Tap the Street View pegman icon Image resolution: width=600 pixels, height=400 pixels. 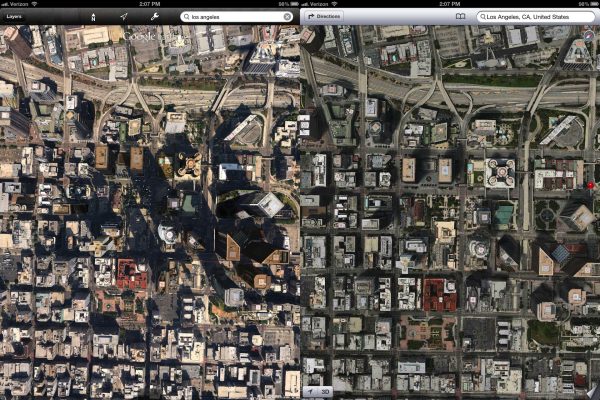pos(93,17)
